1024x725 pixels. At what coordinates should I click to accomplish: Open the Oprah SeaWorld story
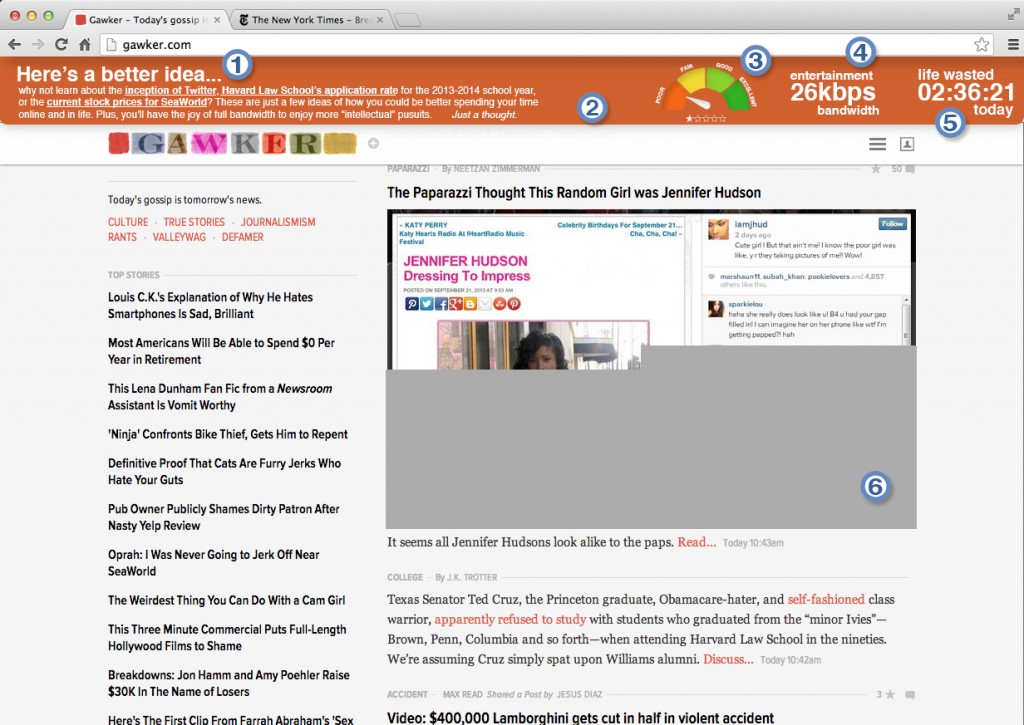pos(214,563)
